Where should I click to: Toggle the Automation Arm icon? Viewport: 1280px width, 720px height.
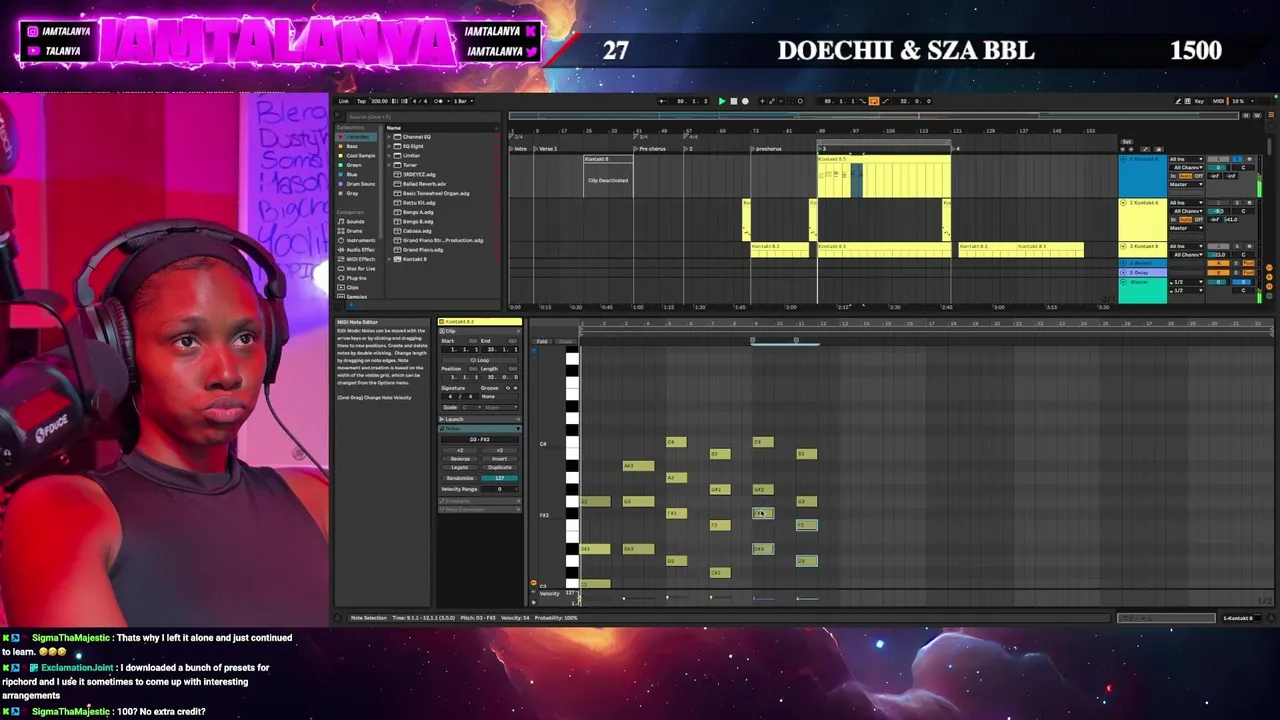click(772, 101)
